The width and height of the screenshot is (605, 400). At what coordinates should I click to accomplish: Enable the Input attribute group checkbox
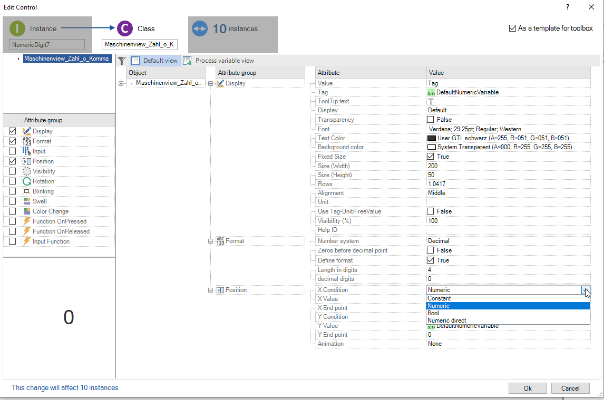11,150
